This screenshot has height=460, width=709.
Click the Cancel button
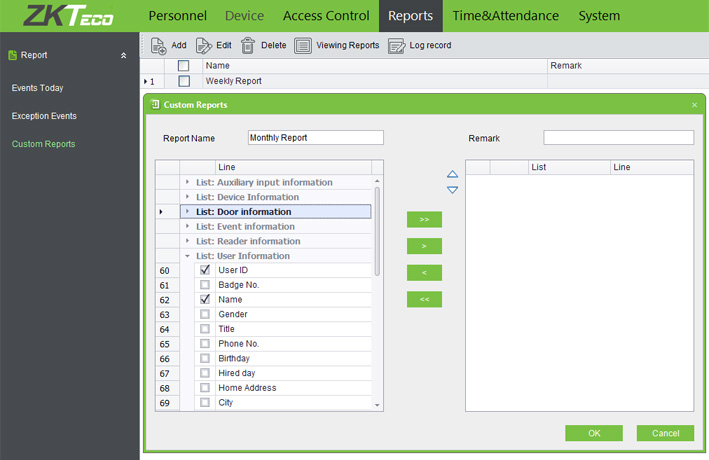[x=665, y=433]
